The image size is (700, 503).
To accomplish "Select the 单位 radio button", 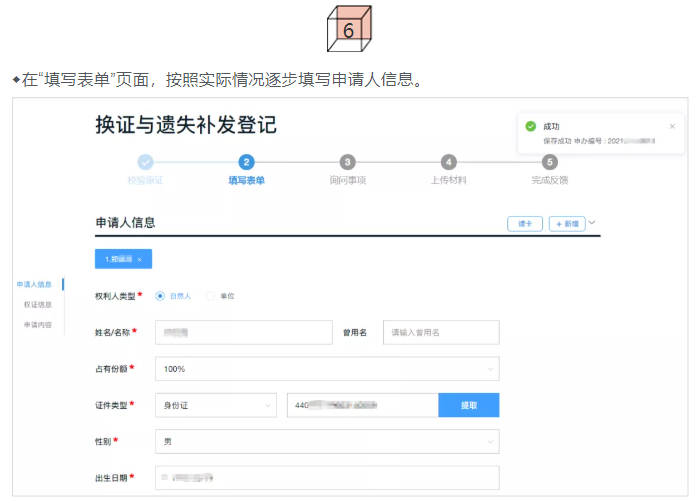I will (210, 296).
